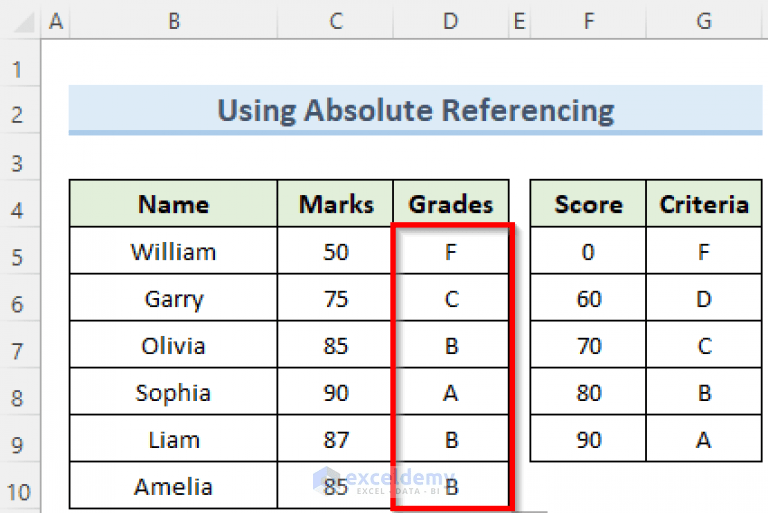Click the 'Name' header cell
Screen dimensions: 768x513
pos(173,203)
